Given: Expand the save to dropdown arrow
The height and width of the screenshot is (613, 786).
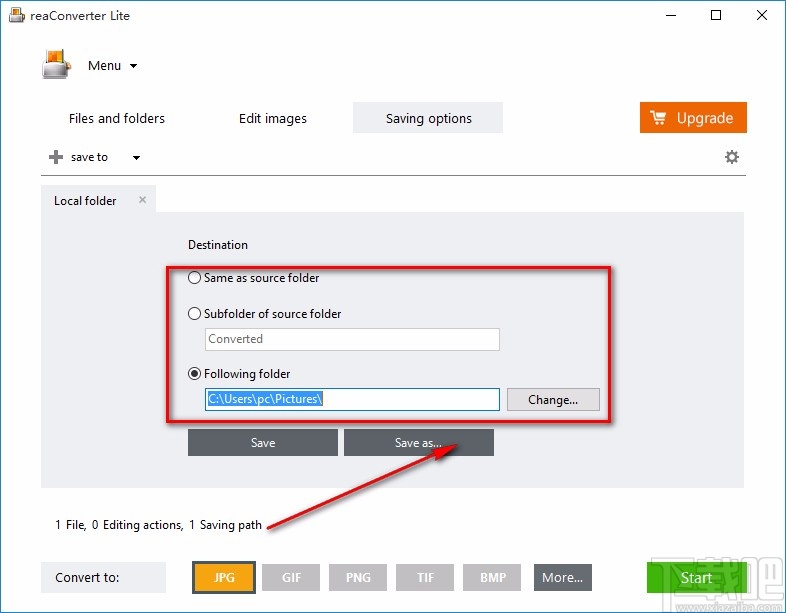Looking at the screenshot, I should [x=136, y=157].
